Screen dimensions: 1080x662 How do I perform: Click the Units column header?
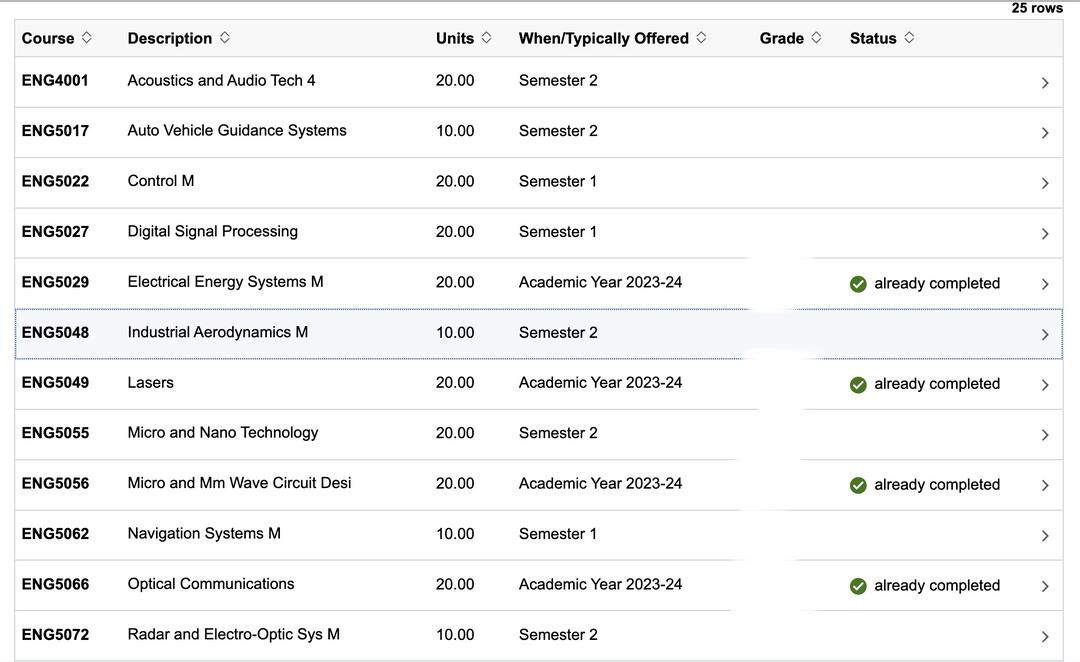pyautogui.click(x=455, y=39)
